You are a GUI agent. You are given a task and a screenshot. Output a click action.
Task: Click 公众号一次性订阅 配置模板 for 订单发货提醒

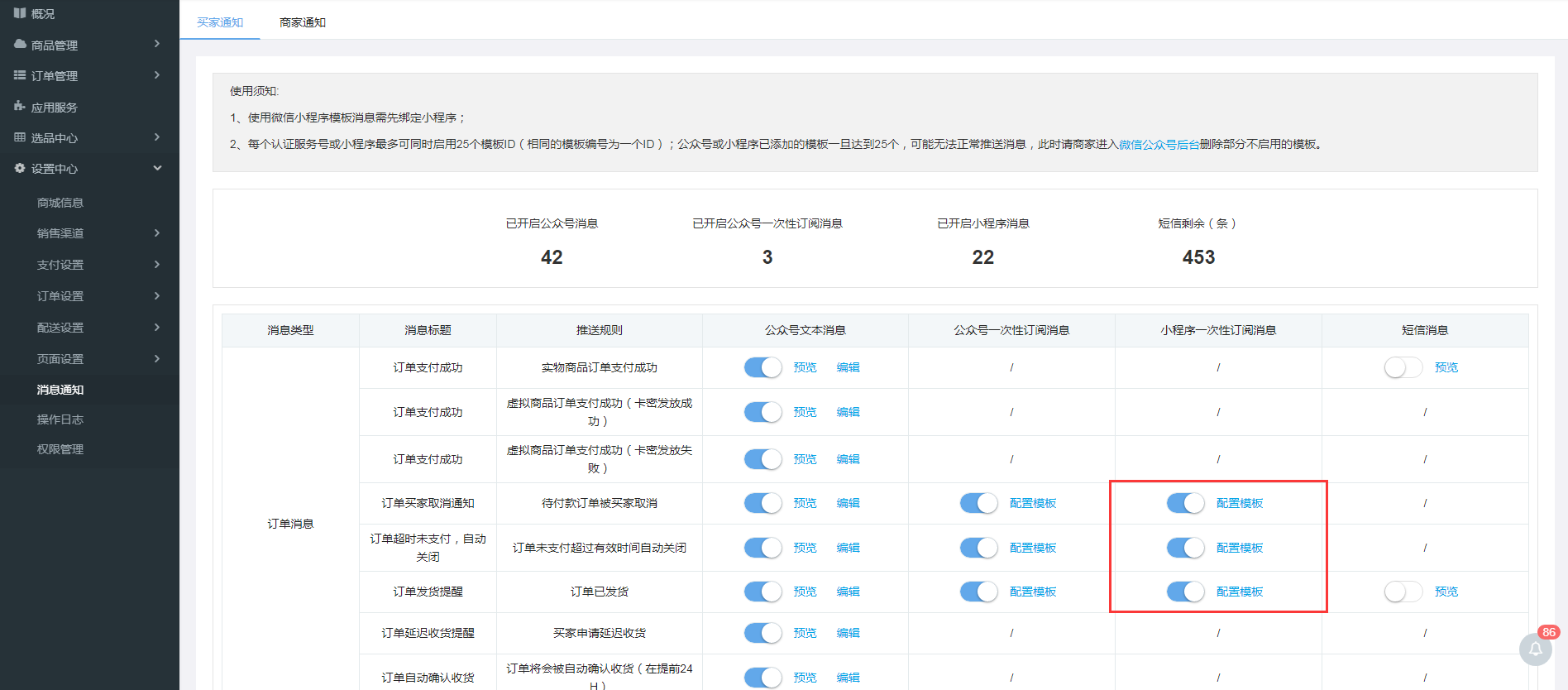[1033, 592]
